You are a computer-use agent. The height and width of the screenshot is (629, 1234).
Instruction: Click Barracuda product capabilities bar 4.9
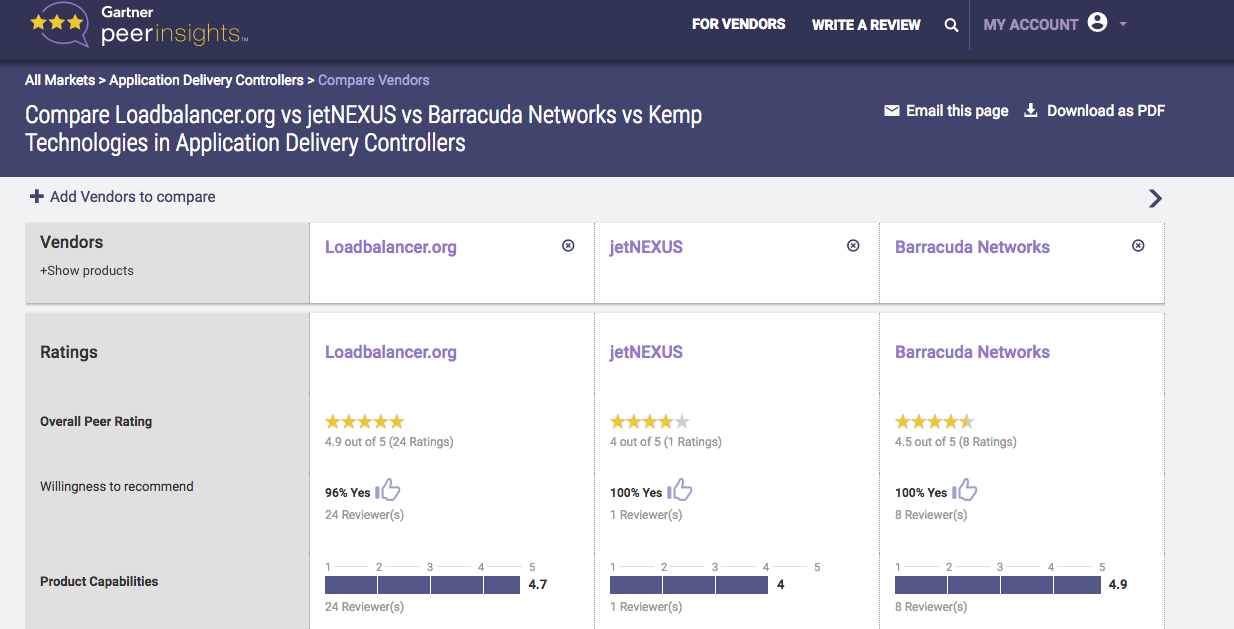[x=998, y=585]
